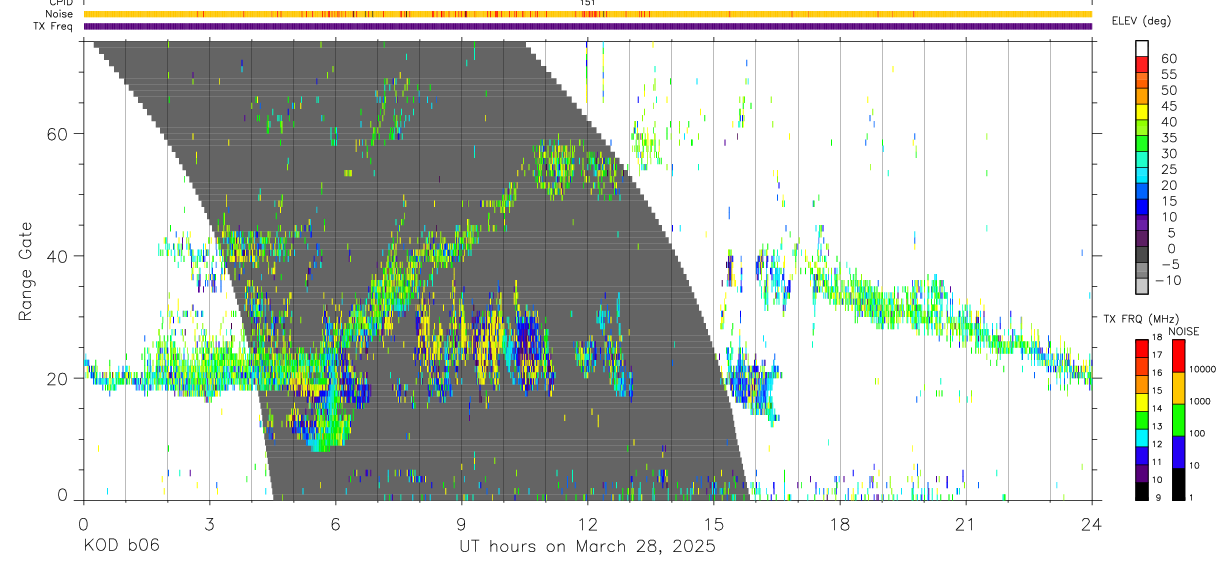Click the 100 value on NOISE colorbar

coord(1198,433)
